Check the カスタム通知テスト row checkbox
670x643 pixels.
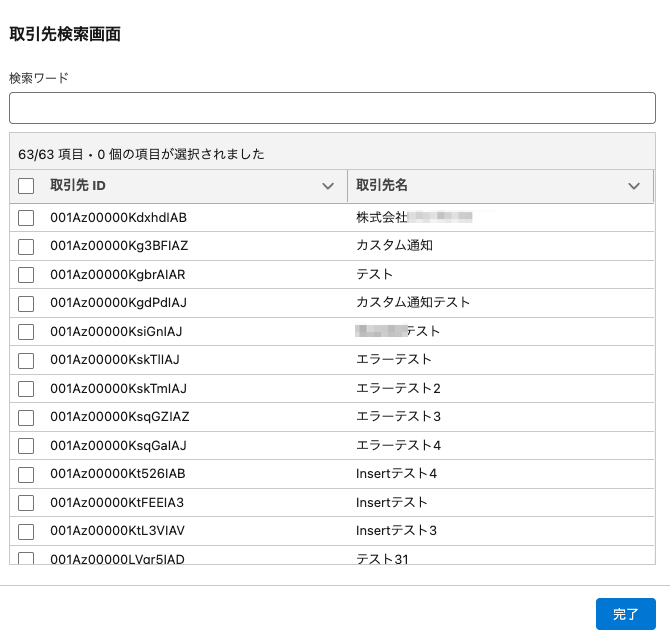point(26,303)
